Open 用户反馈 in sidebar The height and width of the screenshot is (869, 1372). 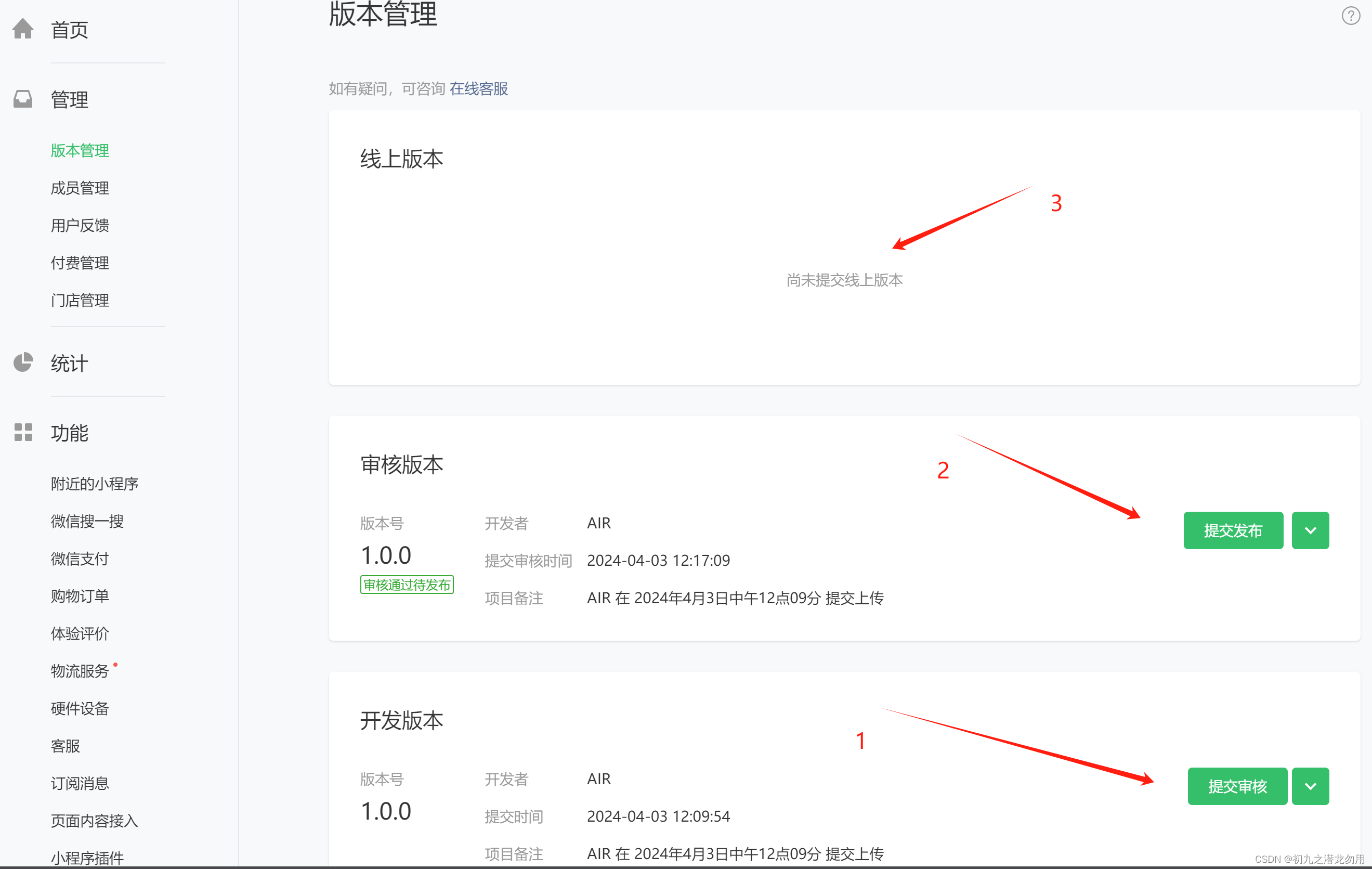[80, 226]
